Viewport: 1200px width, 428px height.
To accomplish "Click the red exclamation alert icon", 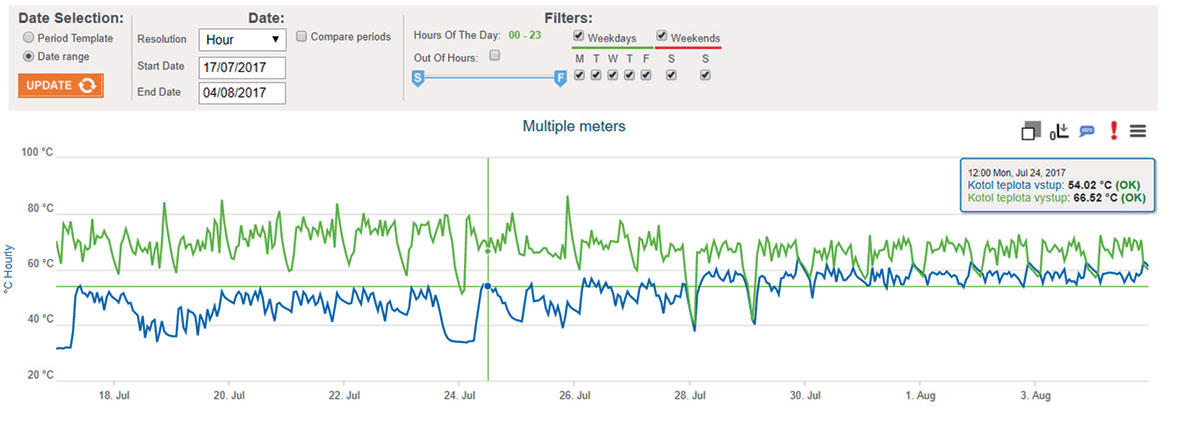I will point(1113,131).
